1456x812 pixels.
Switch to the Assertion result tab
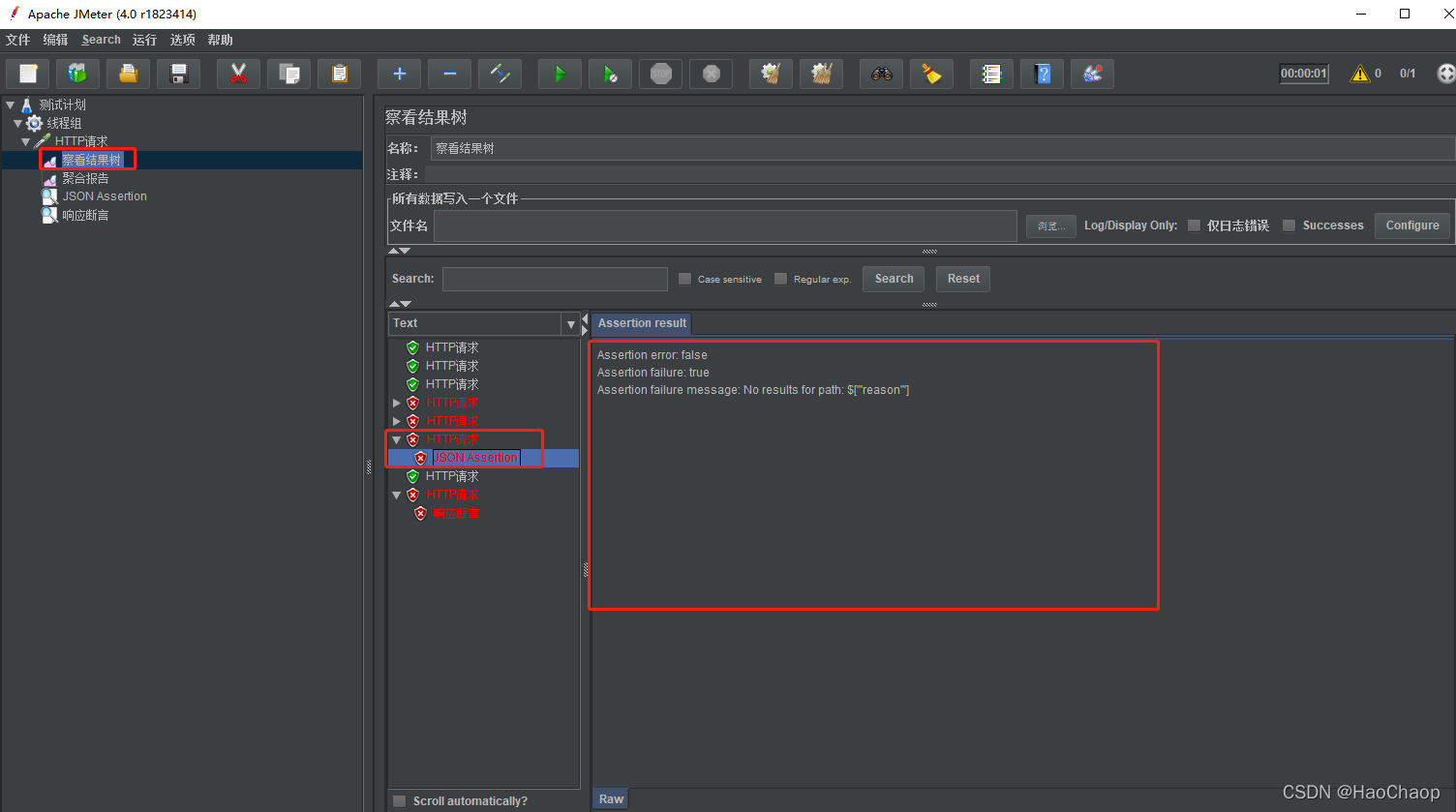(642, 323)
